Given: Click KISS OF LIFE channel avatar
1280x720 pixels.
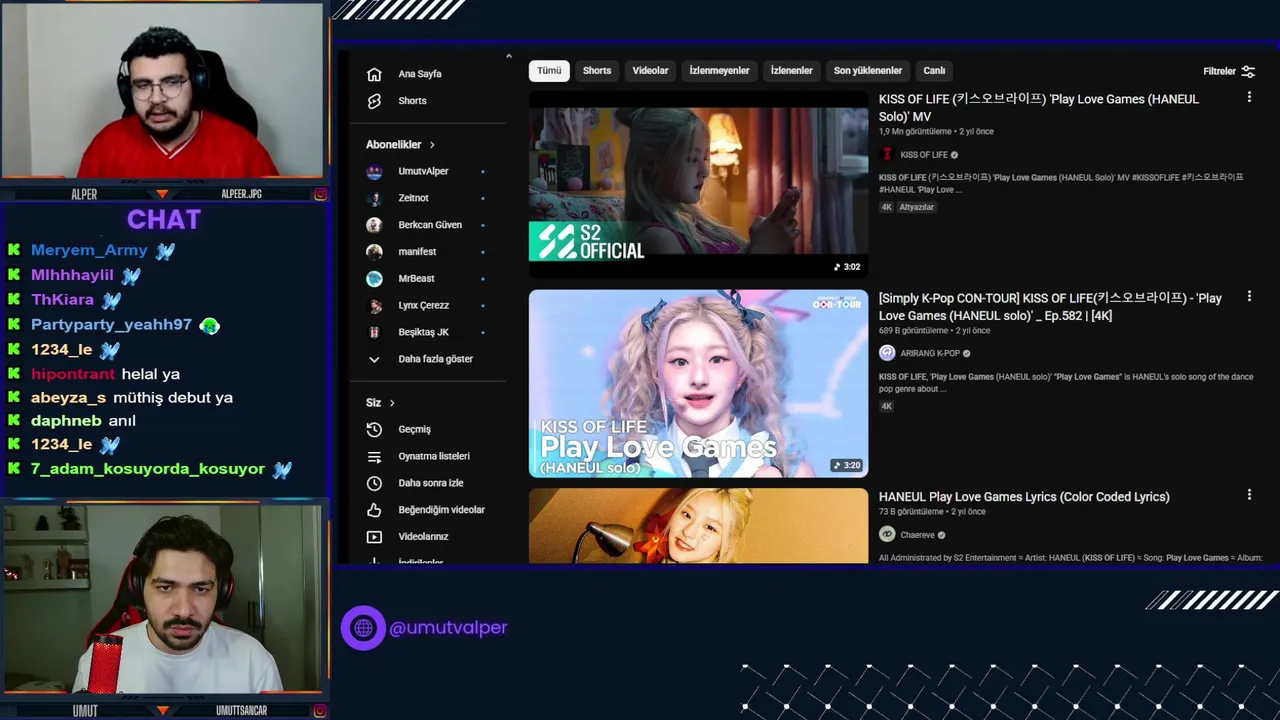Looking at the screenshot, I should [886, 155].
